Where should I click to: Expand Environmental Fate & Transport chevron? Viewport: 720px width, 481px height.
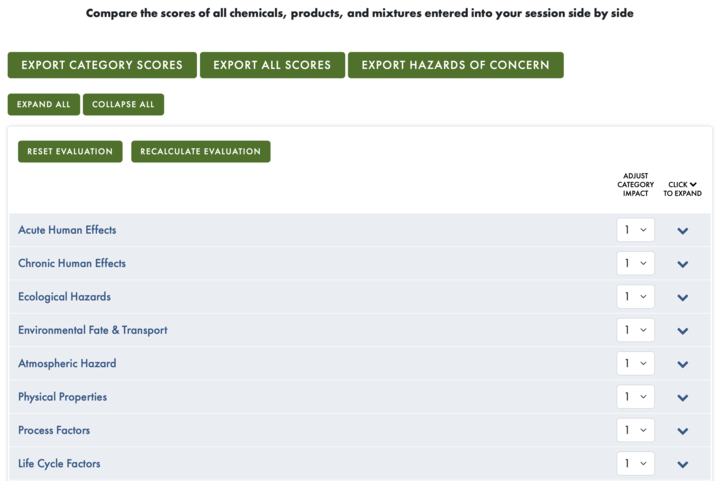(682, 331)
